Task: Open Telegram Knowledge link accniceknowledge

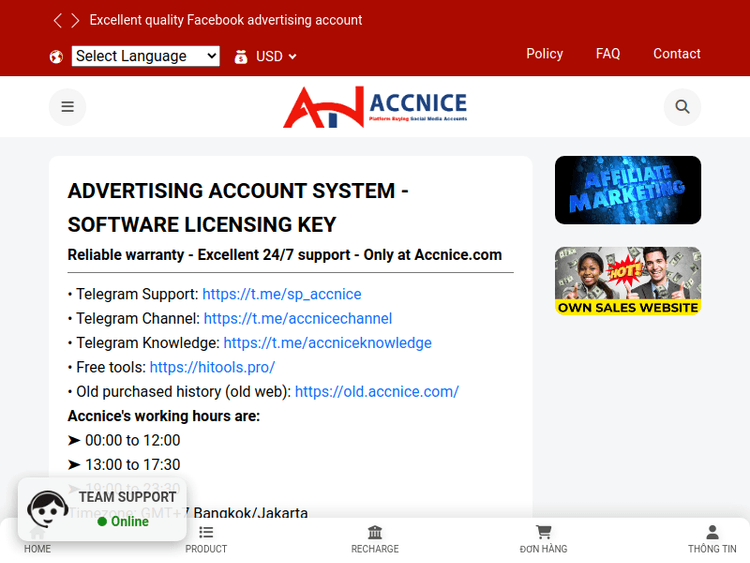Action: [x=328, y=343]
